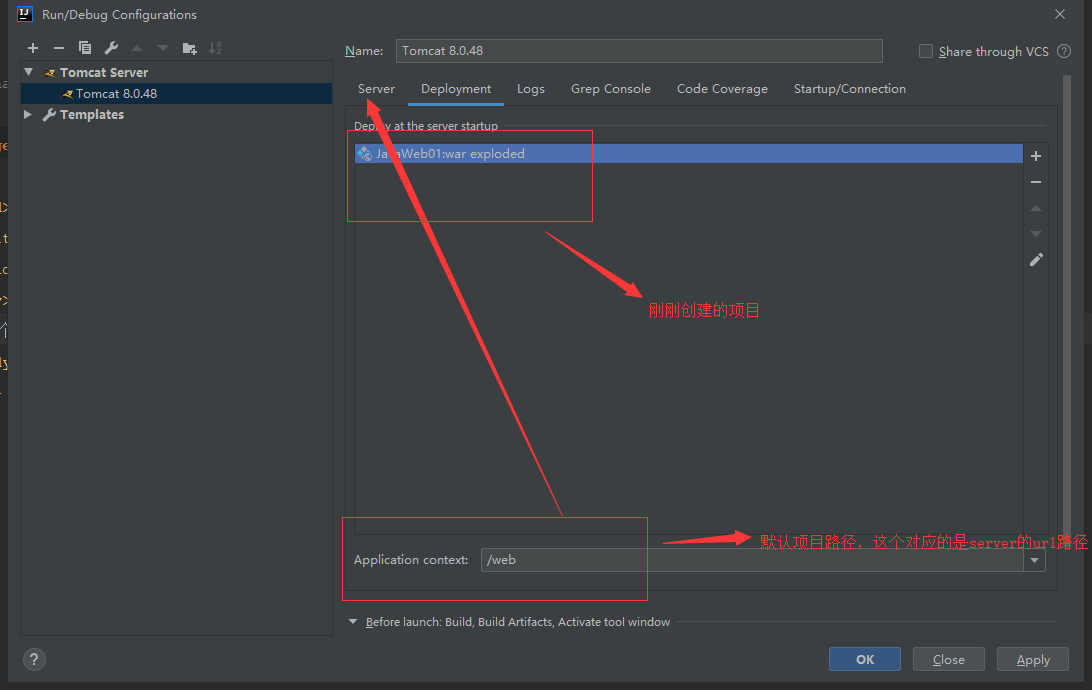Viewport: 1092px width, 690px height.
Task: Collapse the Tomcat Server tree node
Action: pyautogui.click(x=29, y=72)
